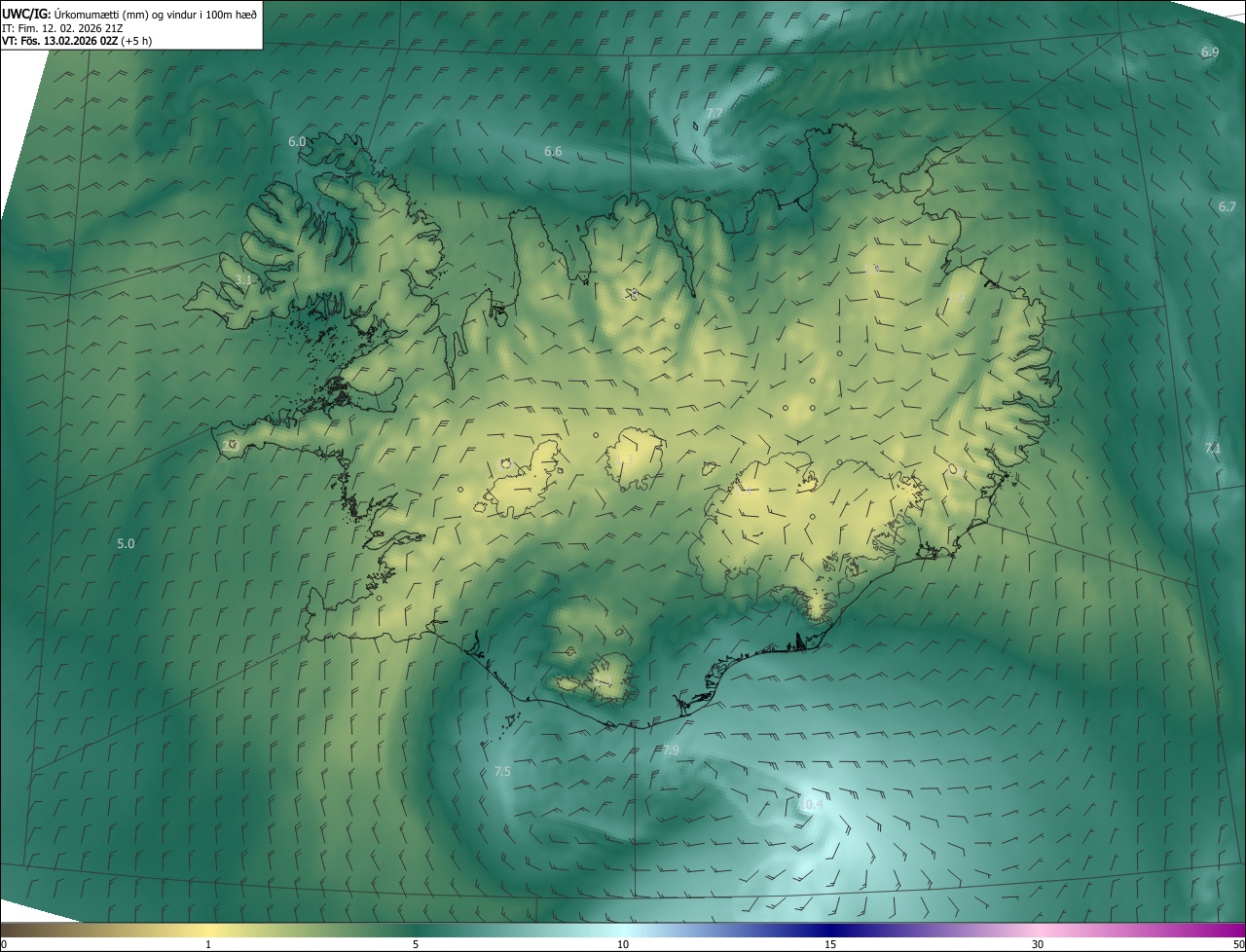Click the '5' tick label on the colour scale
Viewport: 1246px width, 952px height.
[416, 944]
